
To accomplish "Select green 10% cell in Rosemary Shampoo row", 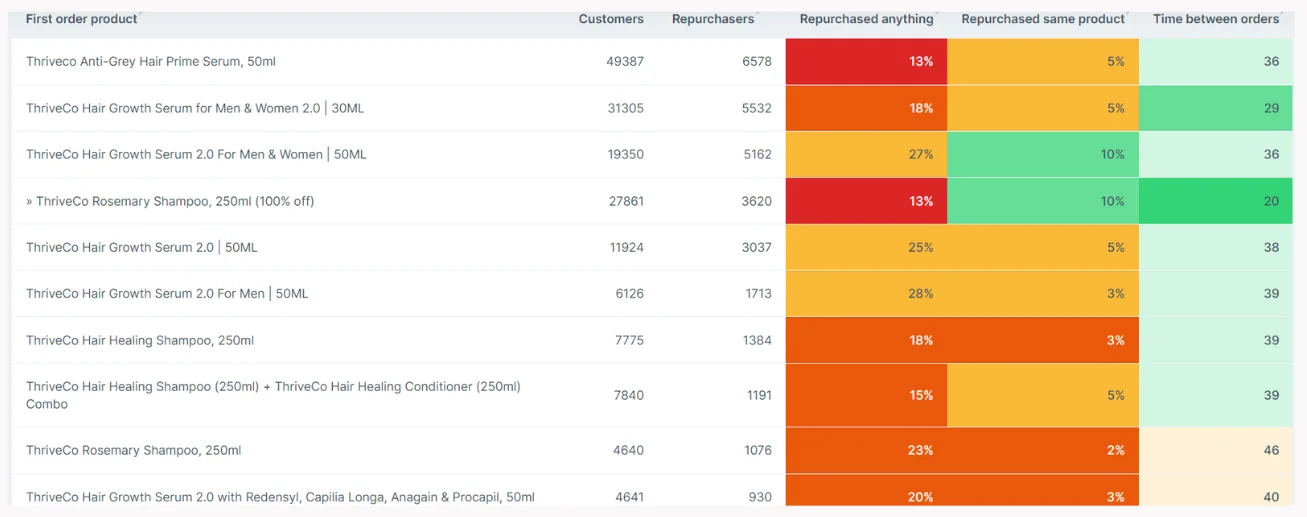I will click(x=1042, y=201).
